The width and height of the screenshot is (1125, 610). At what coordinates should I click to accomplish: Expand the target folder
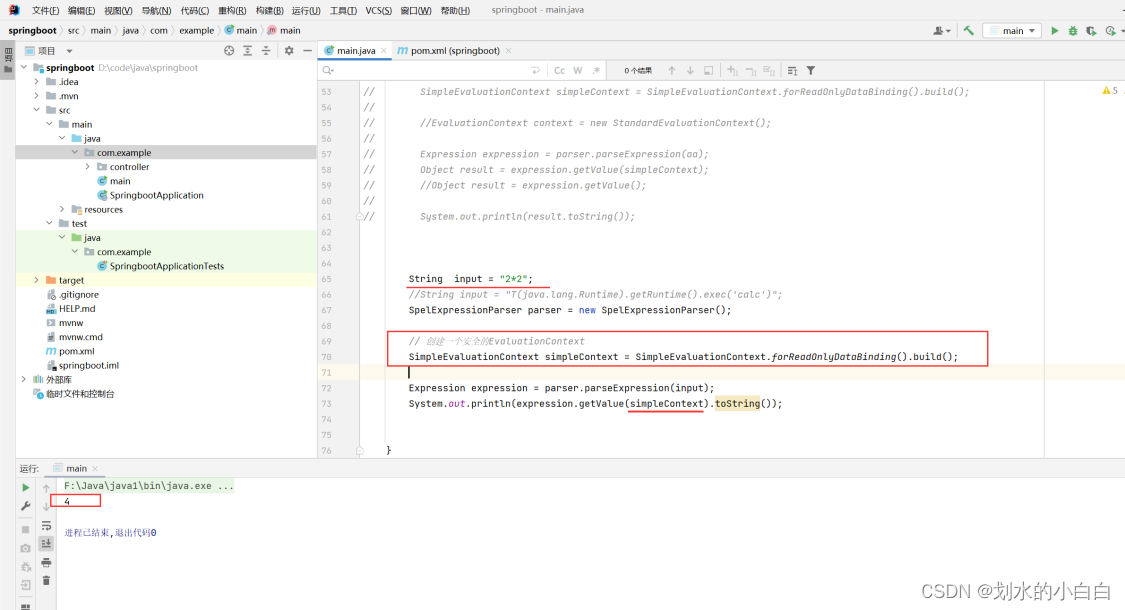[37, 280]
